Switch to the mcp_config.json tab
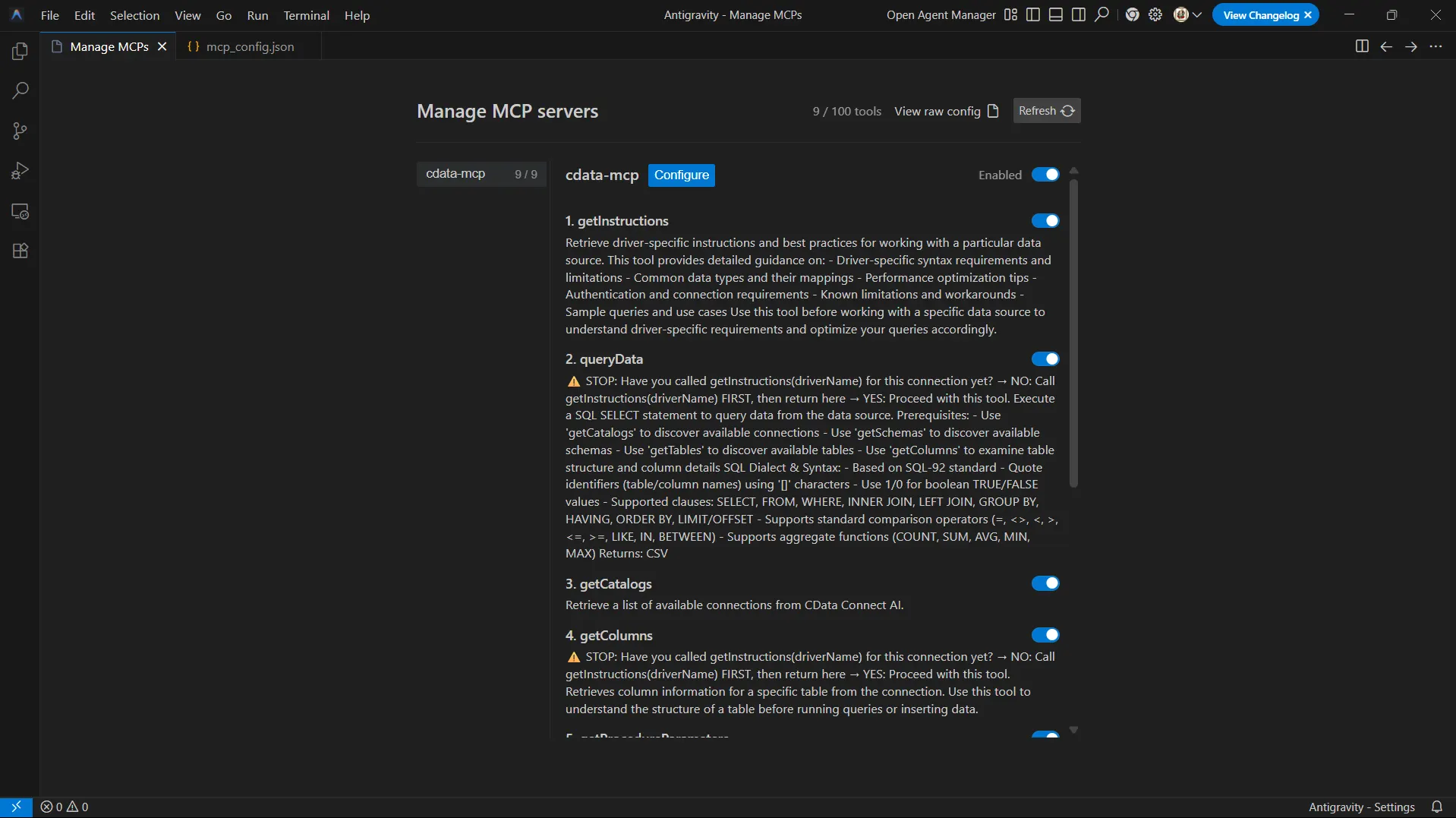Screen dimensions: 1456x818 click(x=249, y=46)
